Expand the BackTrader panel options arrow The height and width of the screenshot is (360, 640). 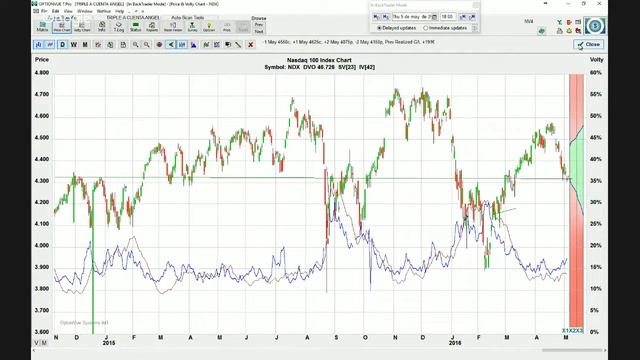point(475,28)
